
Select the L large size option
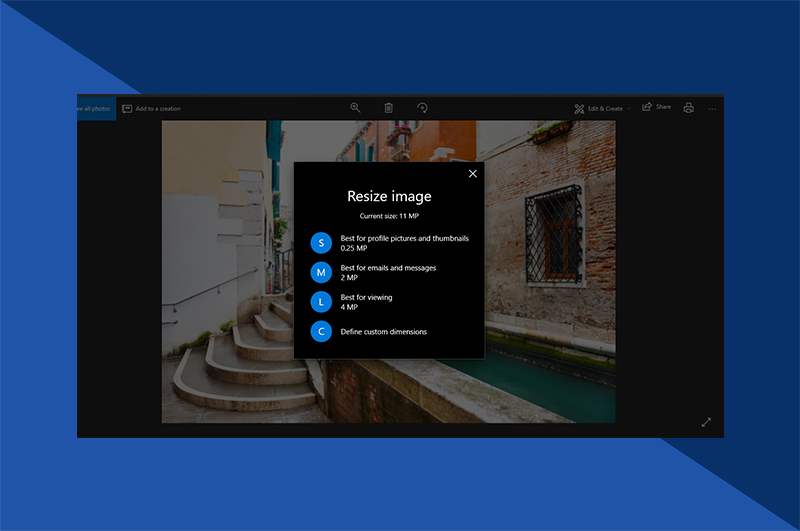click(321, 302)
